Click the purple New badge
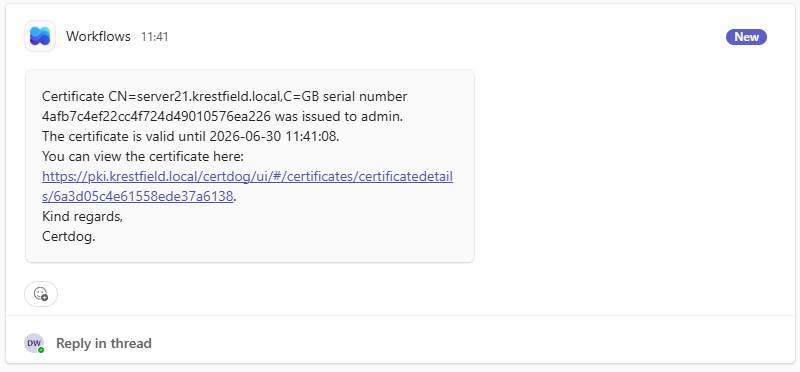This screenshot has height=372, width=800. click(746, 37)
